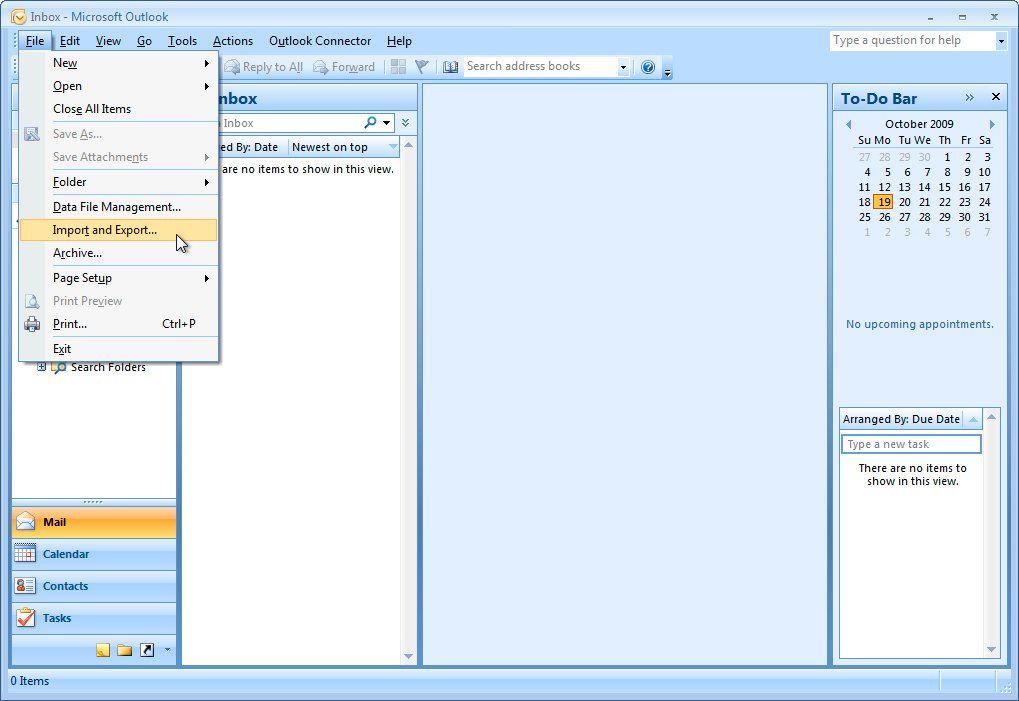Image resolution: width=1019 pixels, height=701 pixels.
Task: Expand the Open submenu in the File menu
Action: [x=118, y=86]
